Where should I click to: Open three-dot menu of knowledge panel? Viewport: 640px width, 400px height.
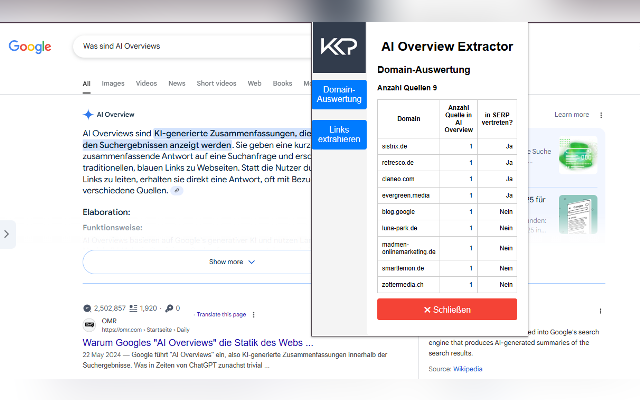pos(600,311)
